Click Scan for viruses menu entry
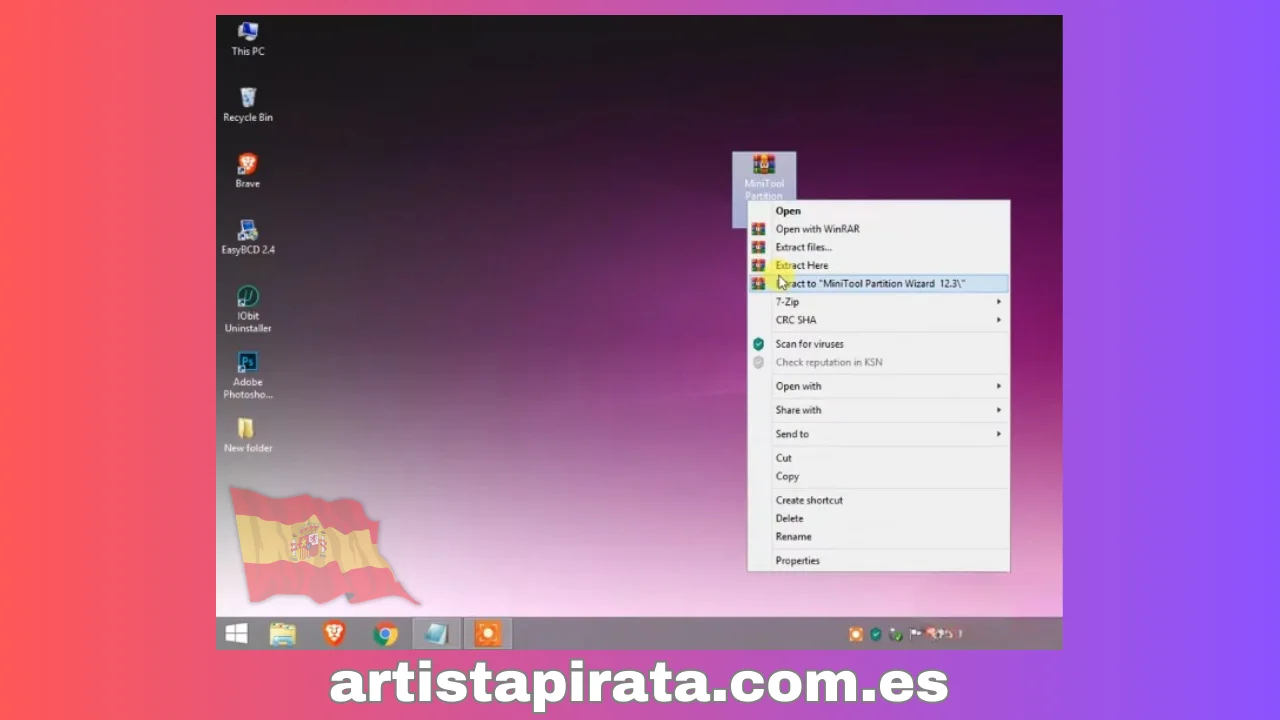This screenshot has width=1280, height=720. tap(809, 344)
